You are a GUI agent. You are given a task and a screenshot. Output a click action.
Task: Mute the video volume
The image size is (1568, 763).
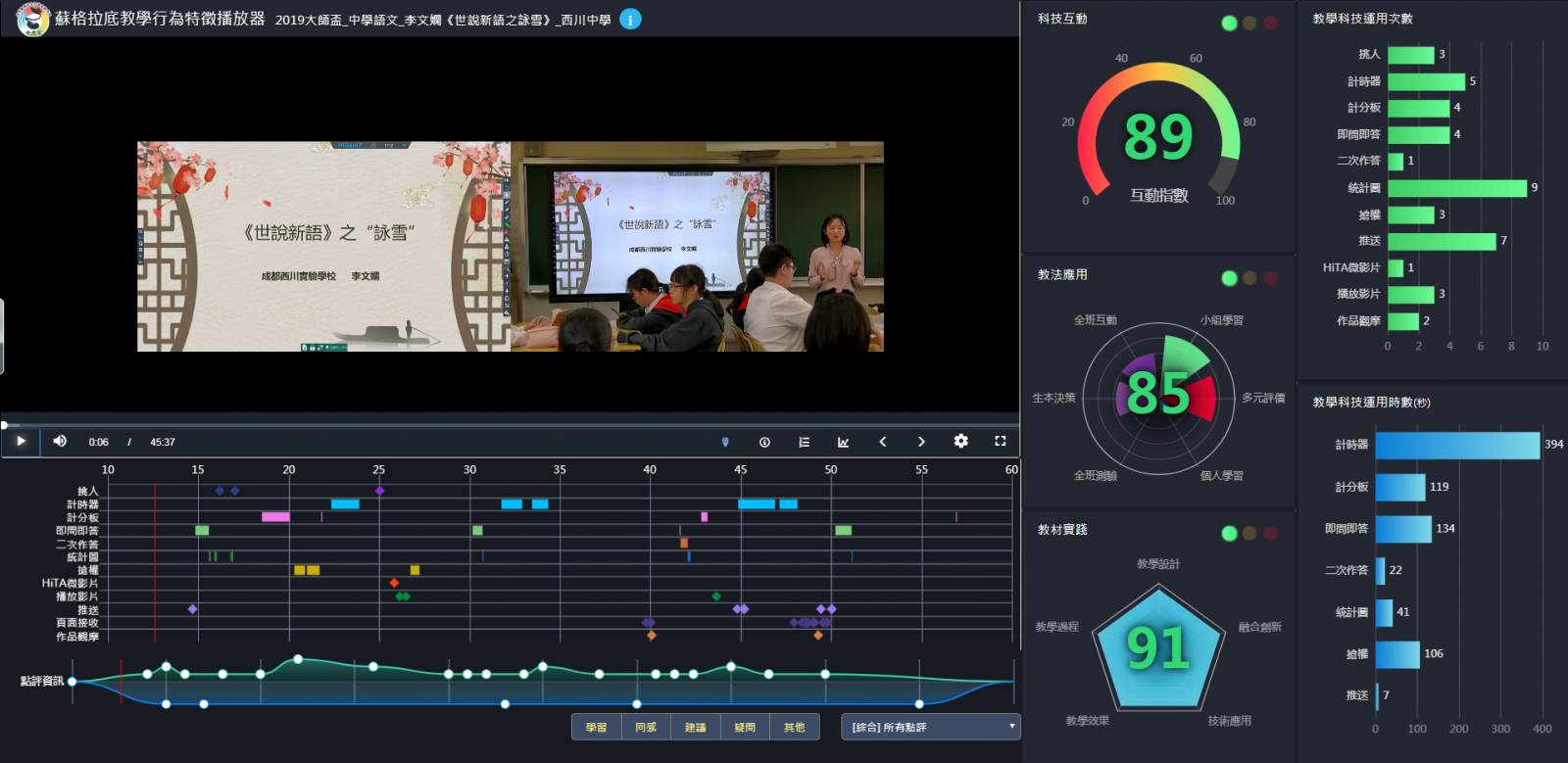point(60,442)
